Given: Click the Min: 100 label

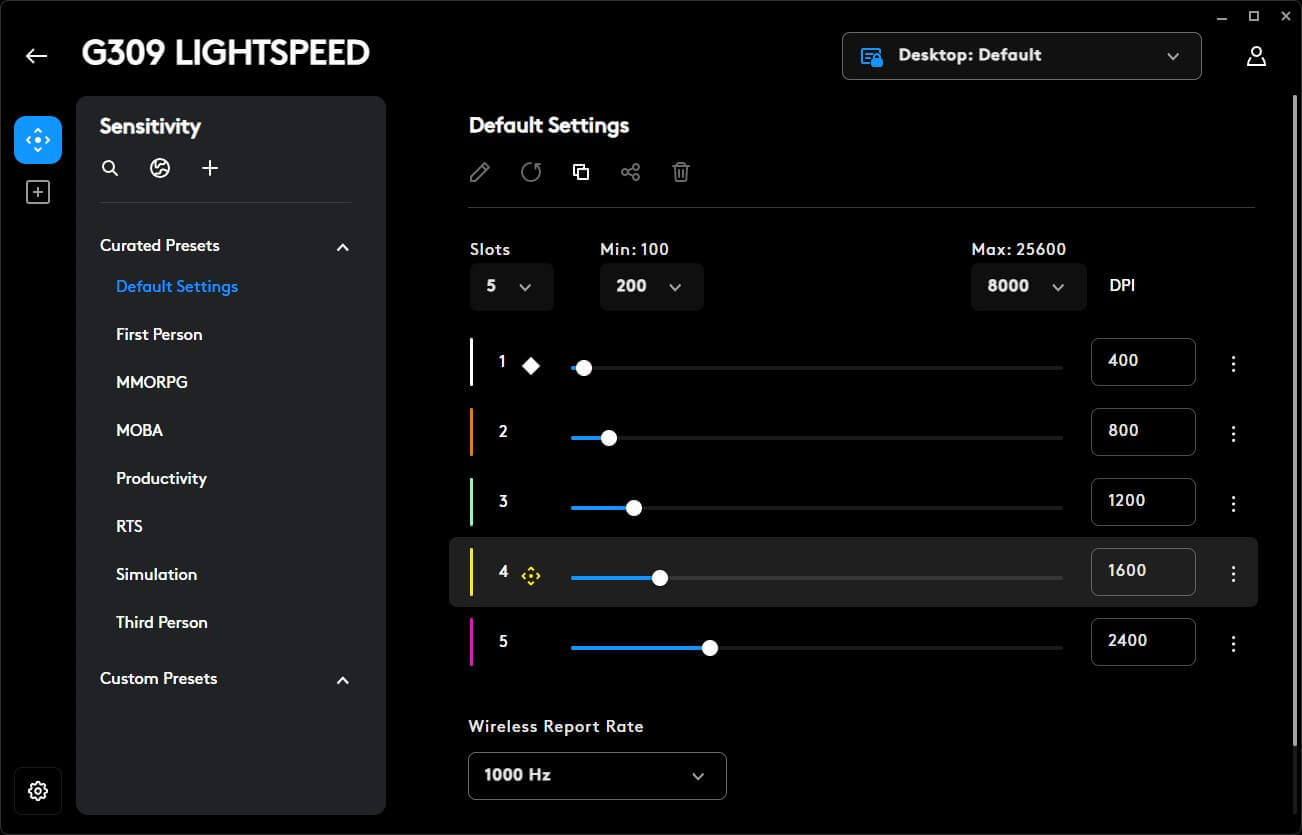Looking at the screenshot, I should tap(634, 249).
